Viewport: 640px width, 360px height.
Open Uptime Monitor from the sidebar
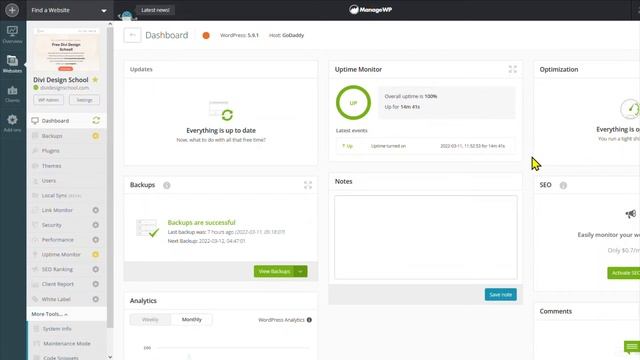61,255
